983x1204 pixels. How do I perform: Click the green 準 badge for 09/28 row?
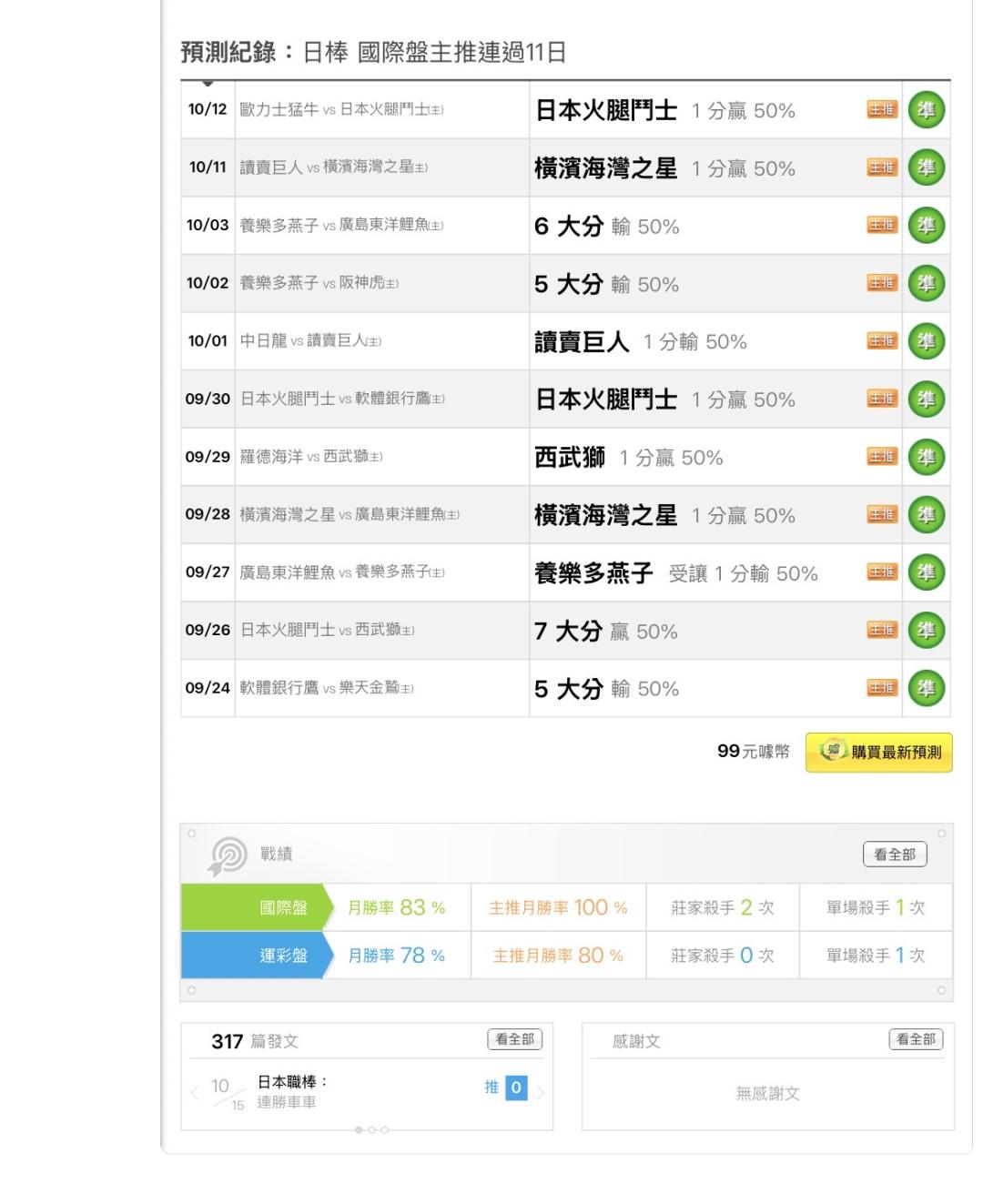click(927, 514)
